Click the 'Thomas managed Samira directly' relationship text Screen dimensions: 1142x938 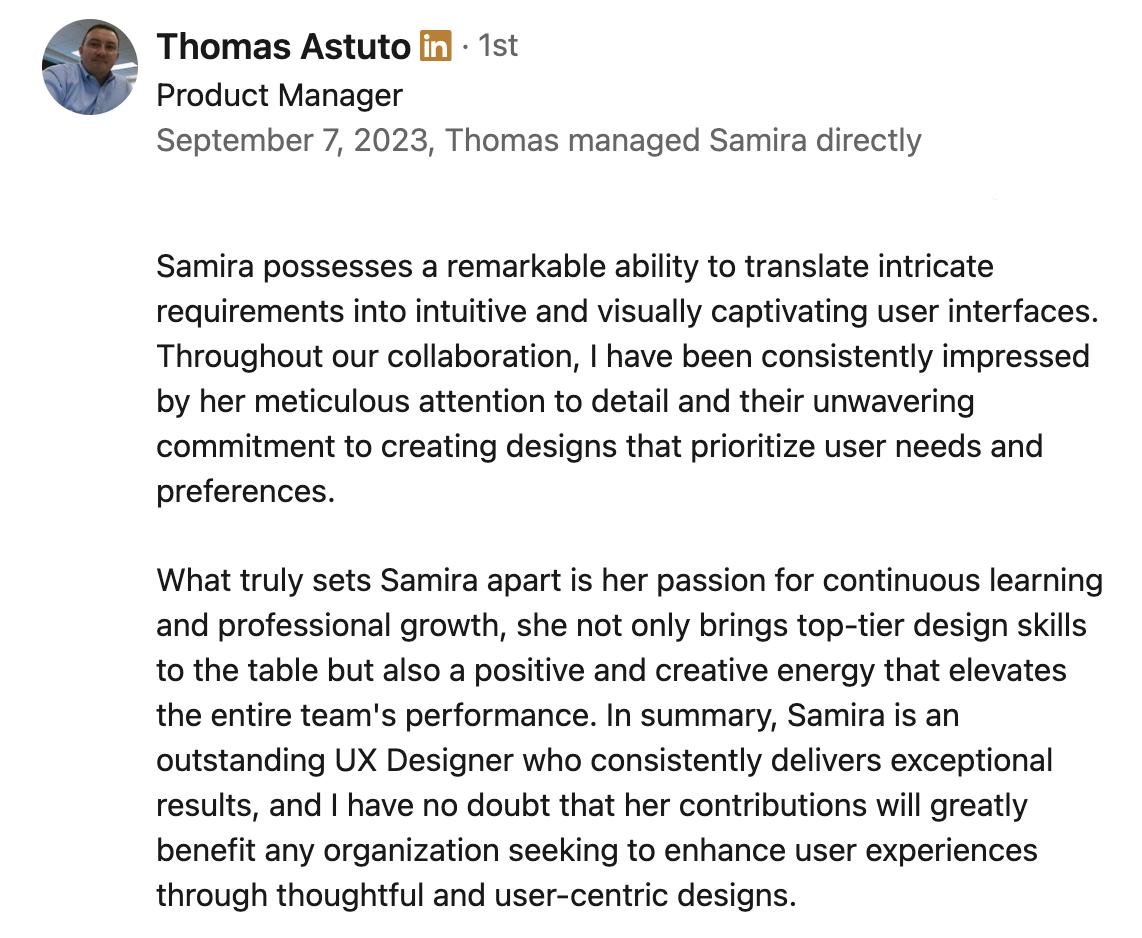tap(683, 141)
